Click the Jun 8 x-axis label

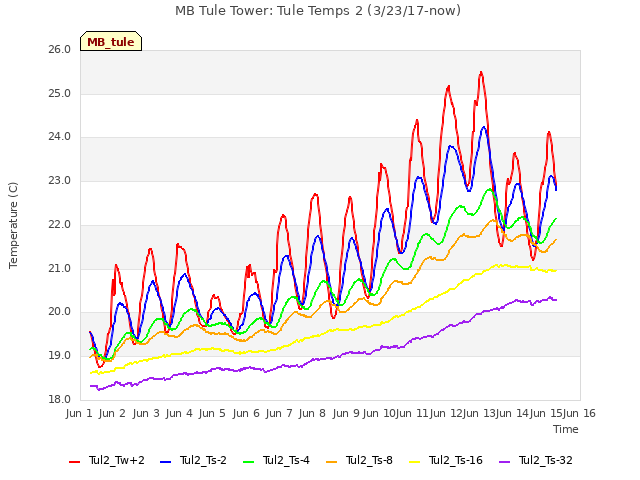[312, 413]
